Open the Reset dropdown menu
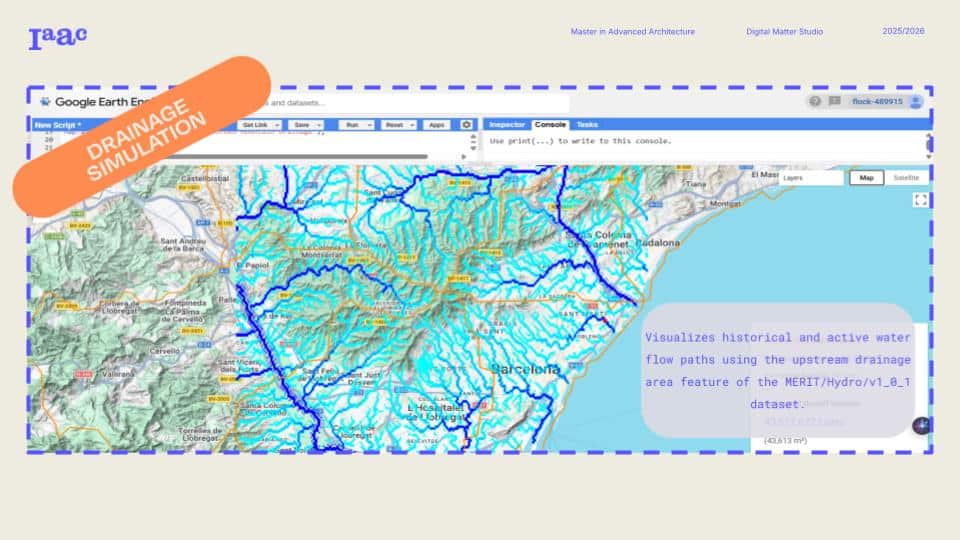Viewport: 960px width, 540px height. 397,125
